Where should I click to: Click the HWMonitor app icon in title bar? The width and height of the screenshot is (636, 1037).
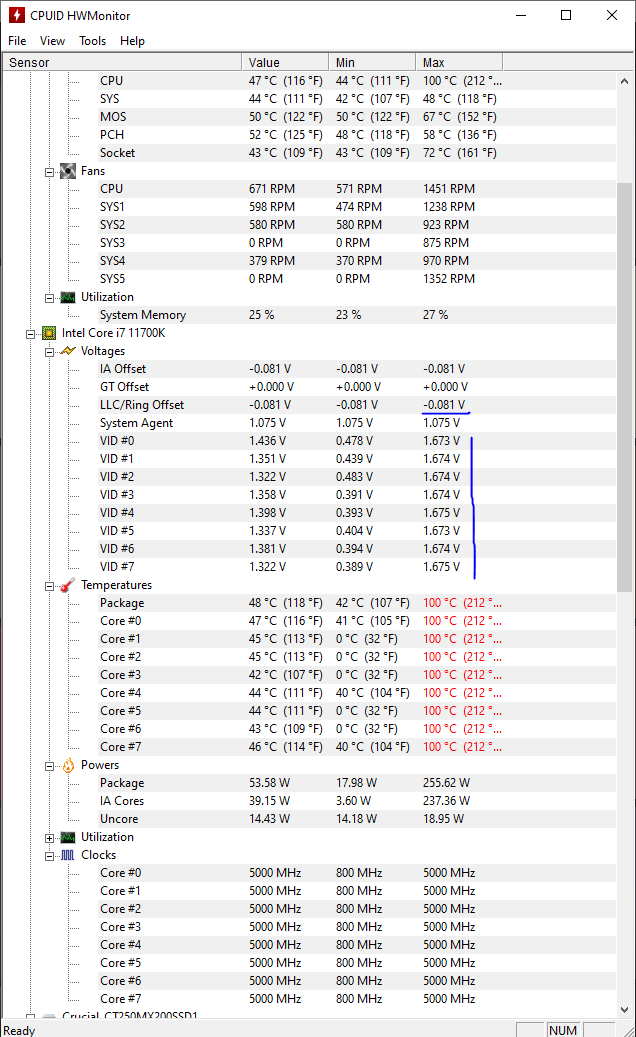(16, 15)
